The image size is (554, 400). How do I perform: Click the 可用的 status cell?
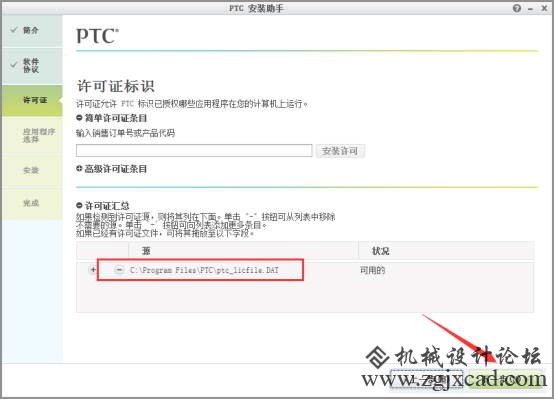(372, 270)
